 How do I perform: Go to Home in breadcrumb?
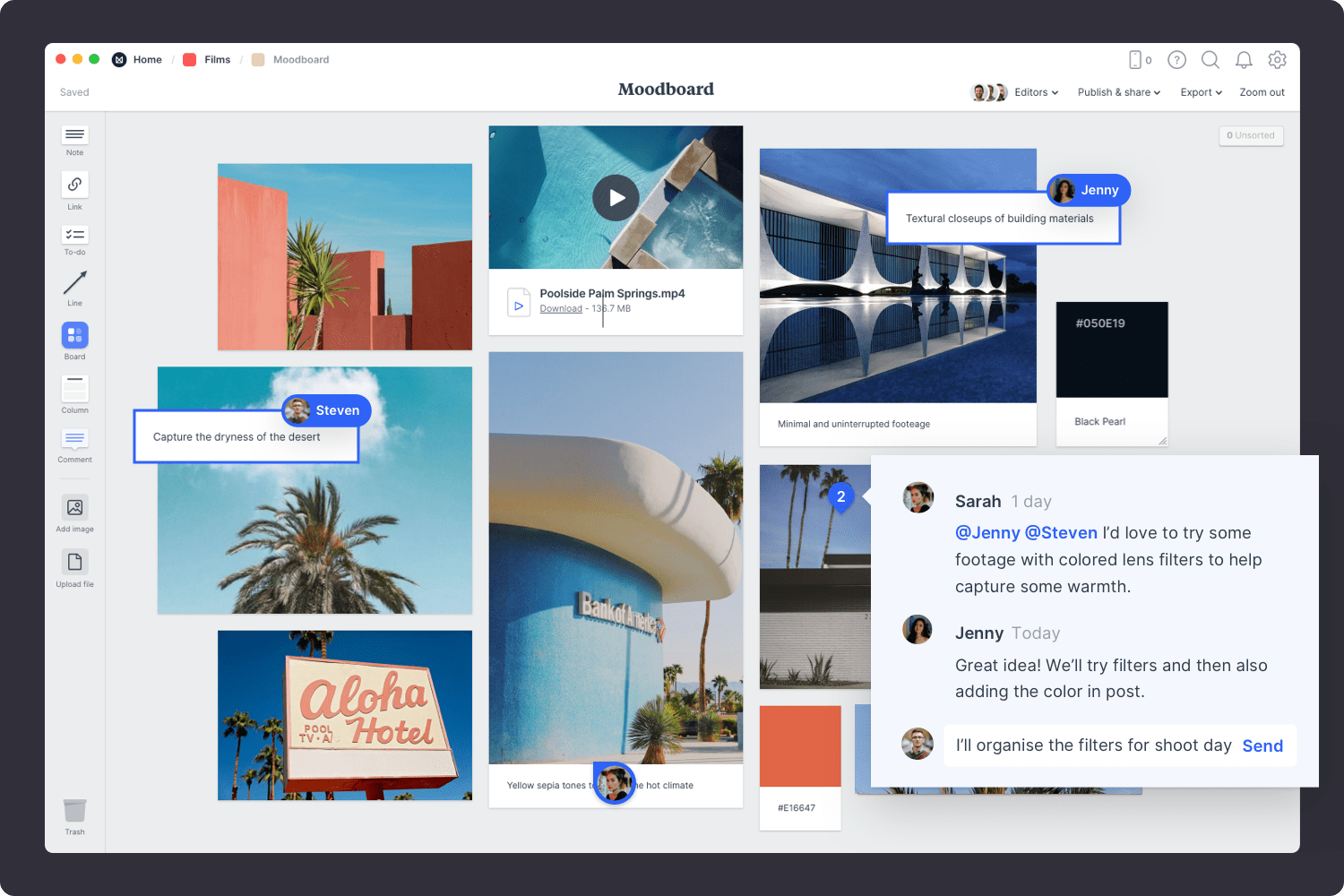click(147, 60)
